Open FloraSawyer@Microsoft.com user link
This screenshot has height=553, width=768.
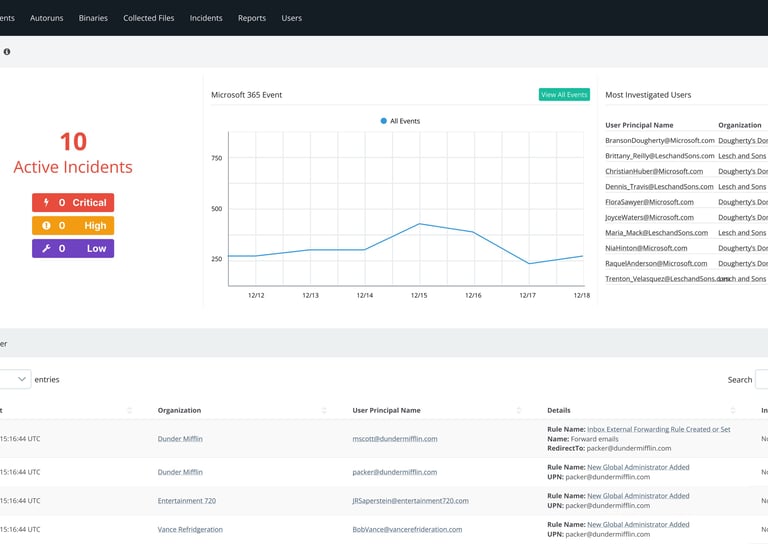(x=649, y=202)
